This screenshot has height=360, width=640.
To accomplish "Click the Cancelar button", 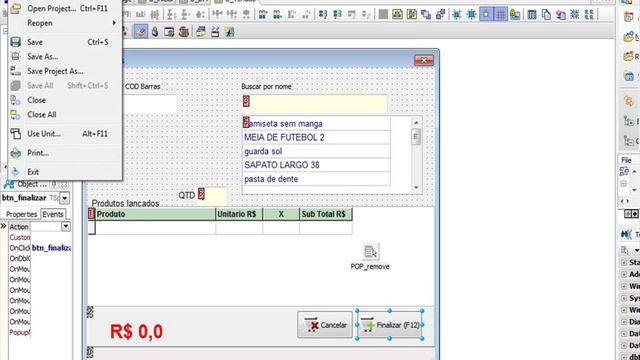I will [325, 325].
